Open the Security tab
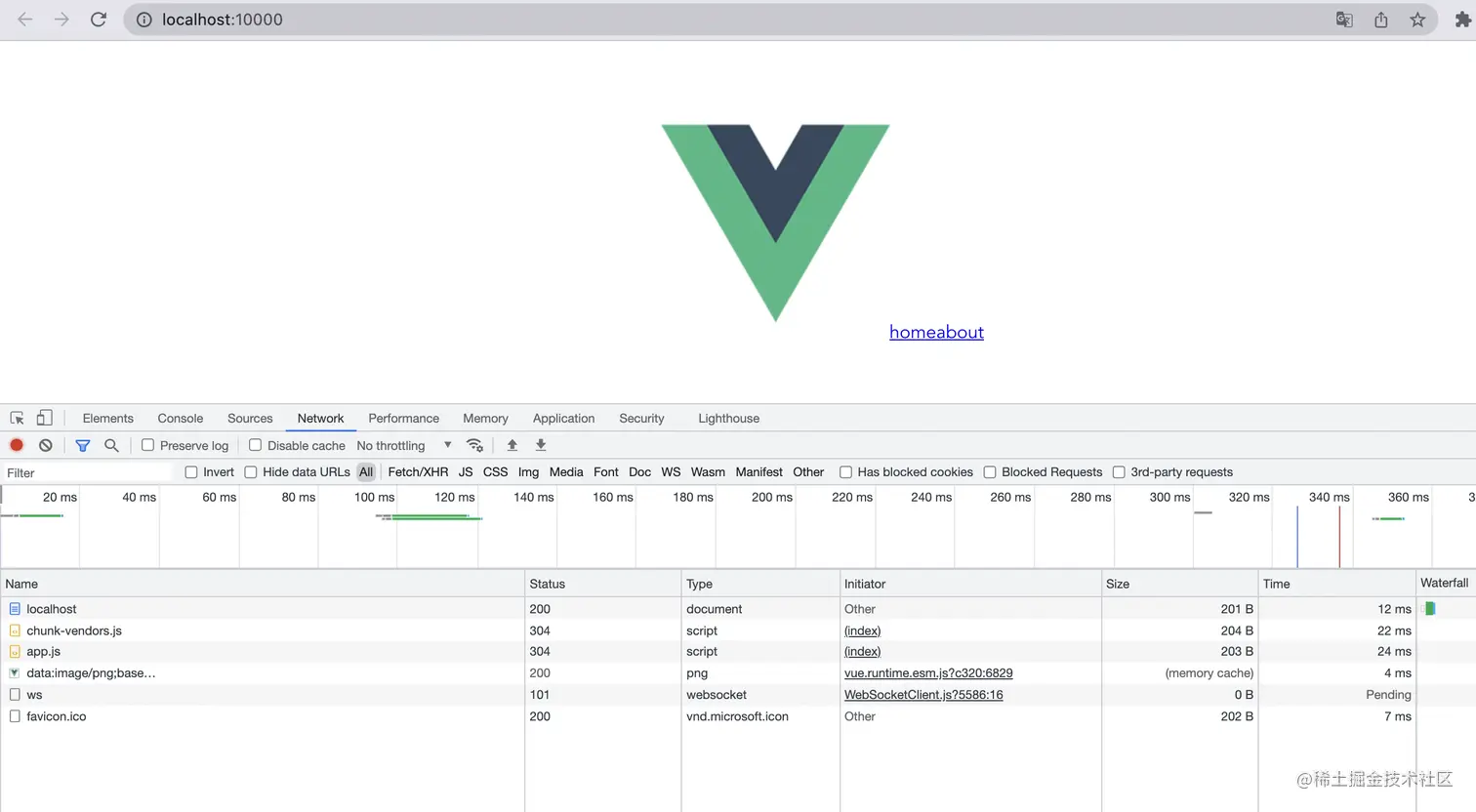The width and height of the screenshot is (1476, 812). 641,418
